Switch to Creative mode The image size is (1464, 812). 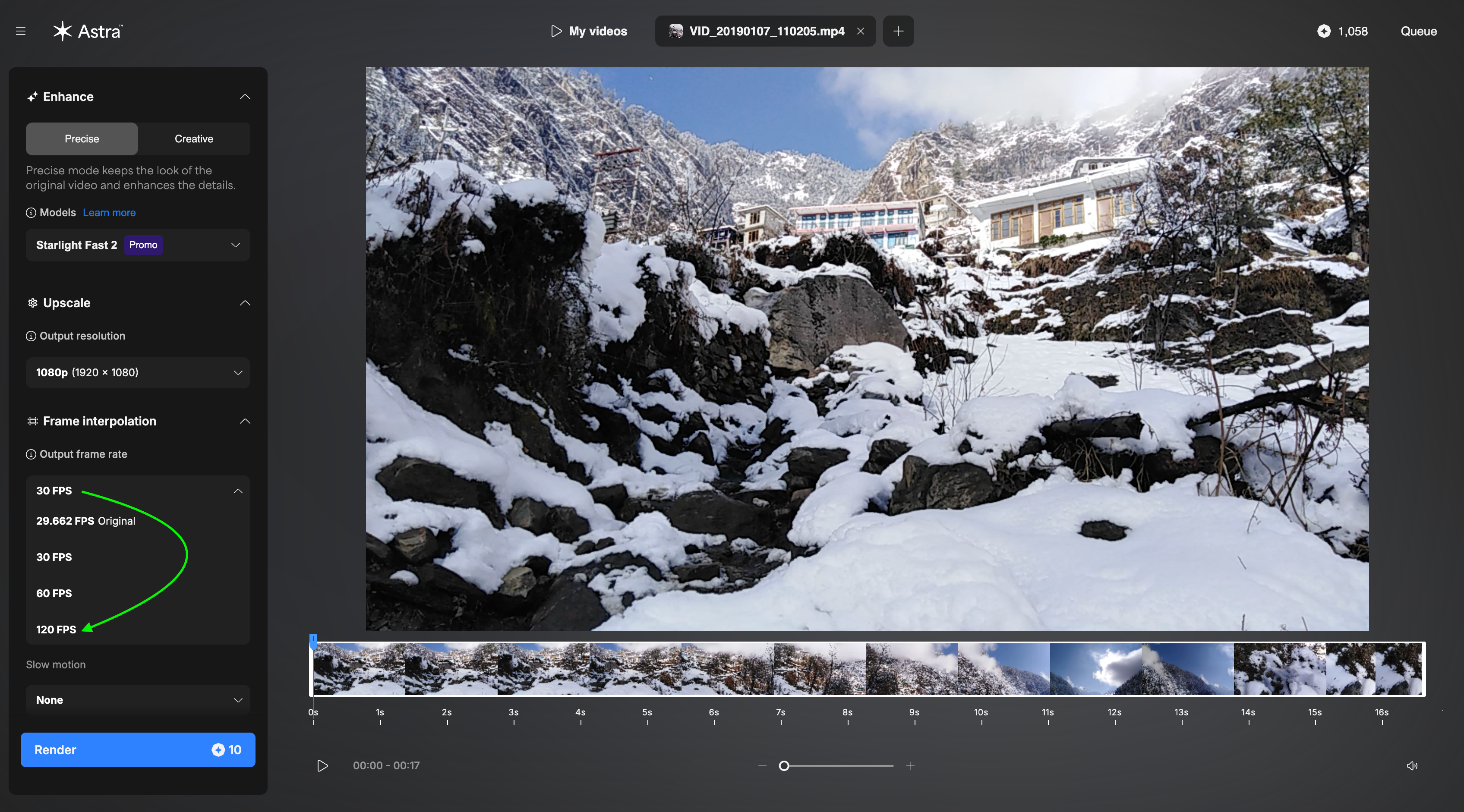coord(194,138)
